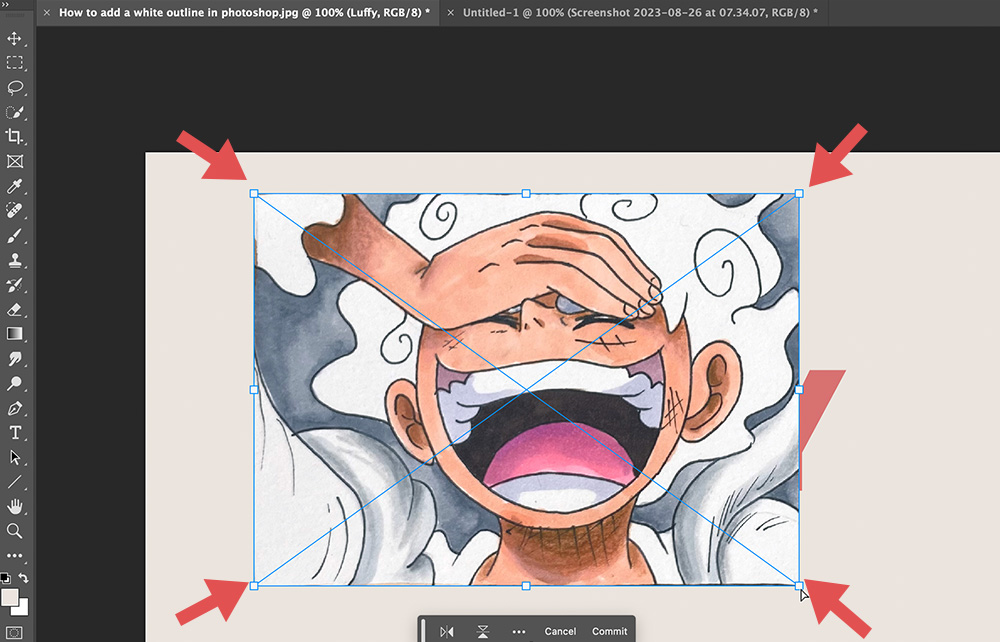Click the bottom-center transform handle
1000x642 pixels.
coord(526,586)
